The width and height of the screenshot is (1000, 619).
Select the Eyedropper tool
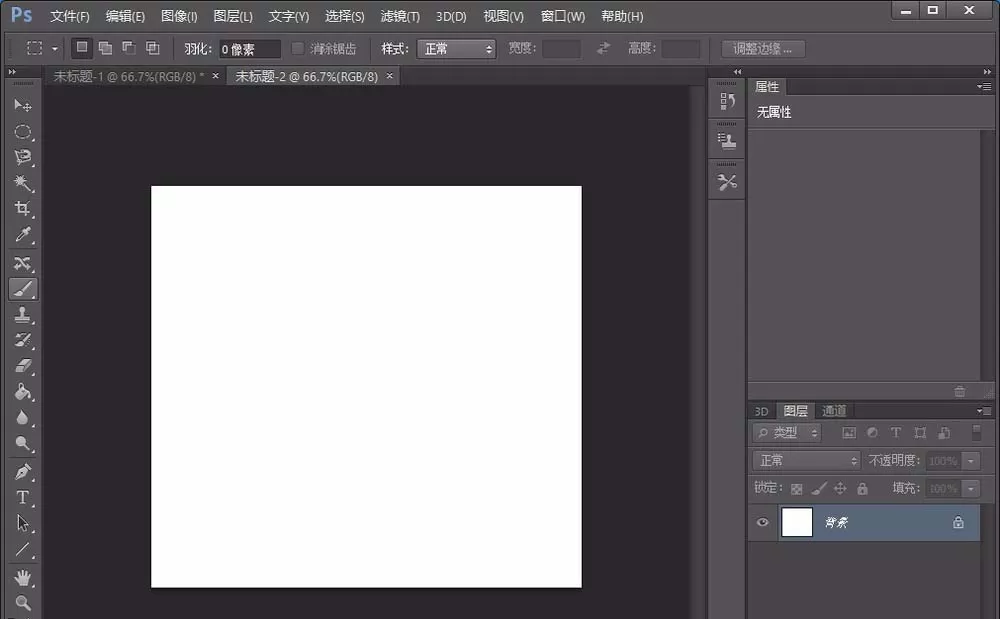[x=23, y=235]
